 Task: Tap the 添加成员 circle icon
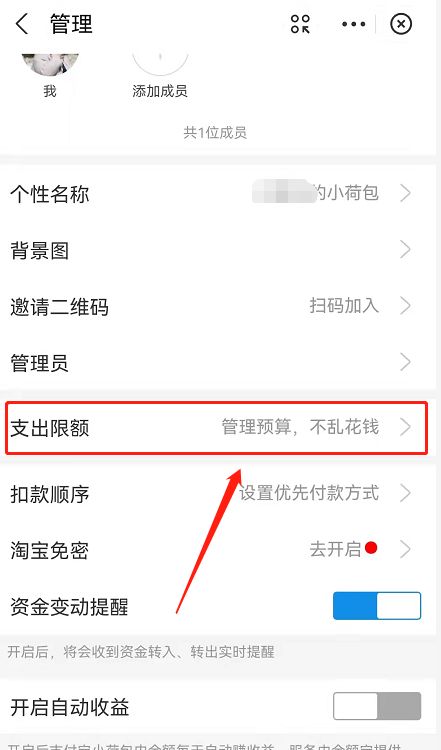[160, 65]
